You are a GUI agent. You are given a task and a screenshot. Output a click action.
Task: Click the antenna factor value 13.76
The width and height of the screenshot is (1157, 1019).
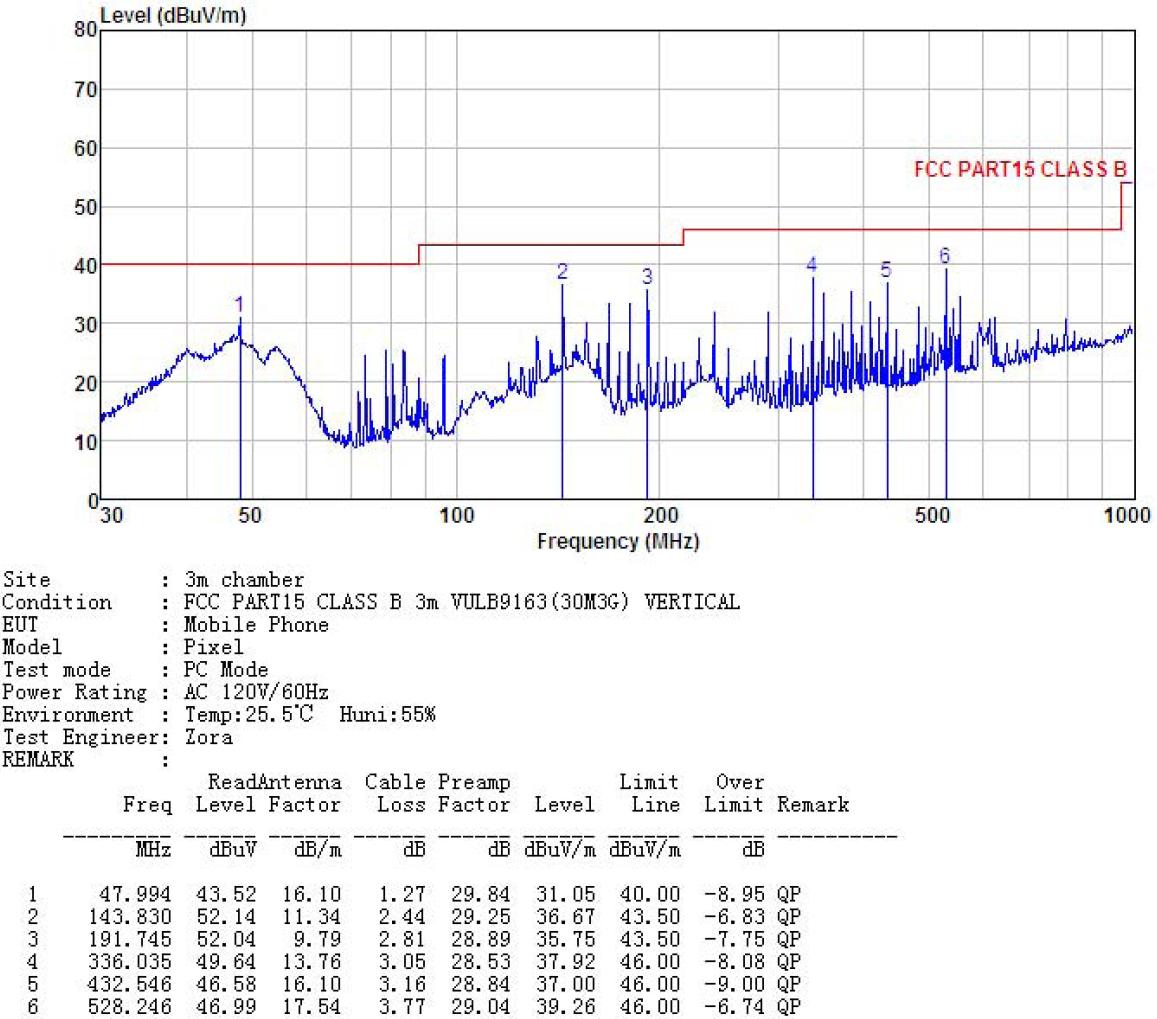pos(311,961)
